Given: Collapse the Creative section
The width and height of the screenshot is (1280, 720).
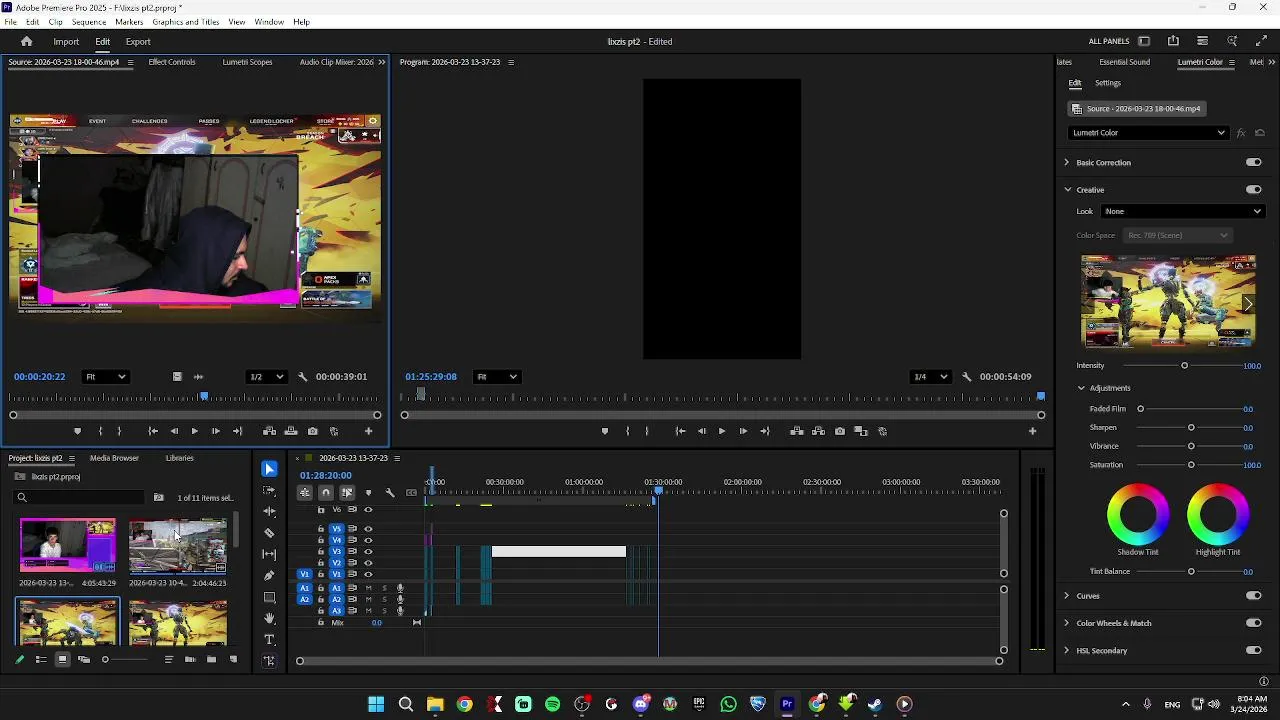Looking at the screenshot, I should (1067, 189).
